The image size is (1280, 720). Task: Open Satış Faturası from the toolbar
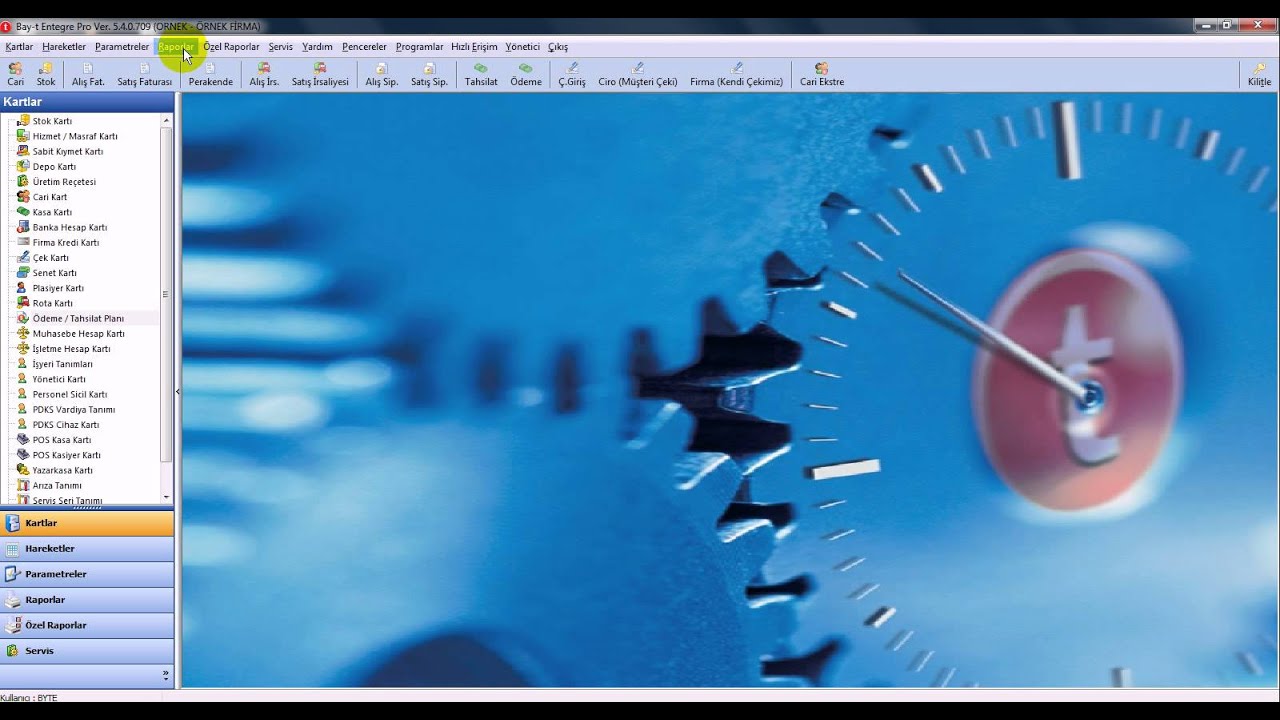144,75
